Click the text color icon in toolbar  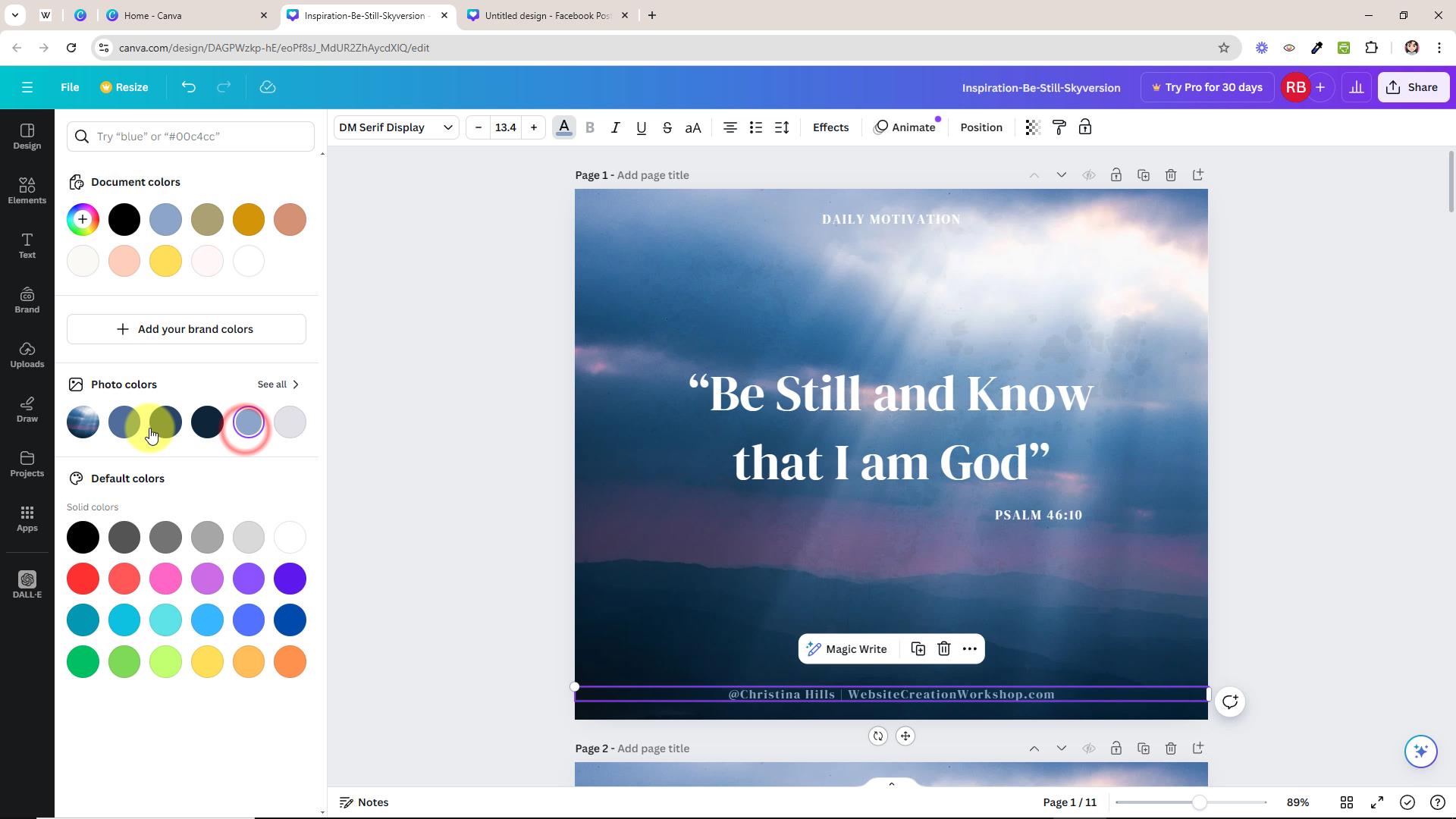click(563, 127)
